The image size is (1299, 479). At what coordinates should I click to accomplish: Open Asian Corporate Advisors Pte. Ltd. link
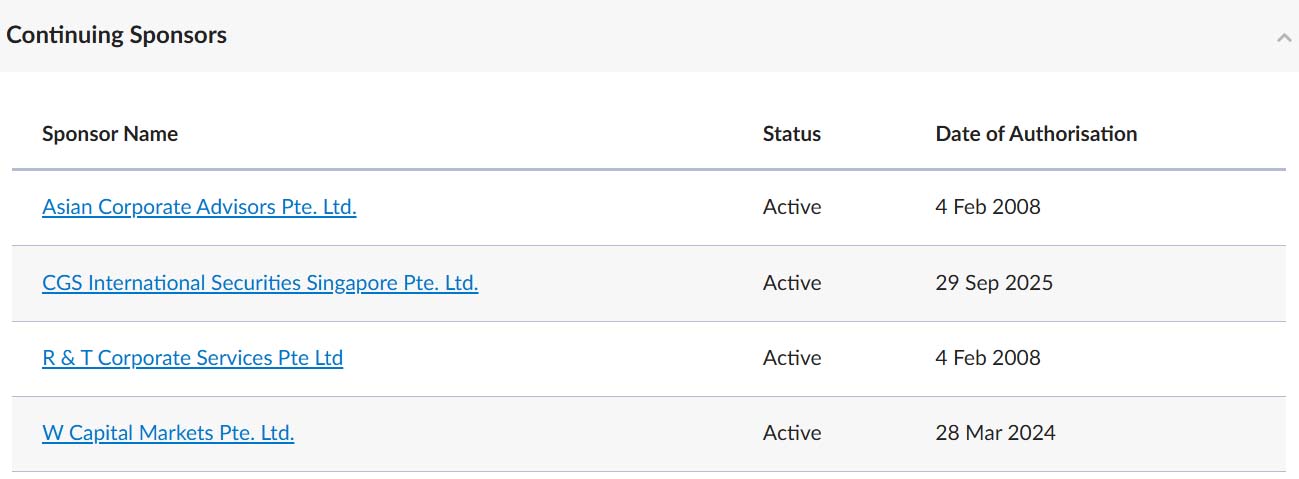point(199,207)
